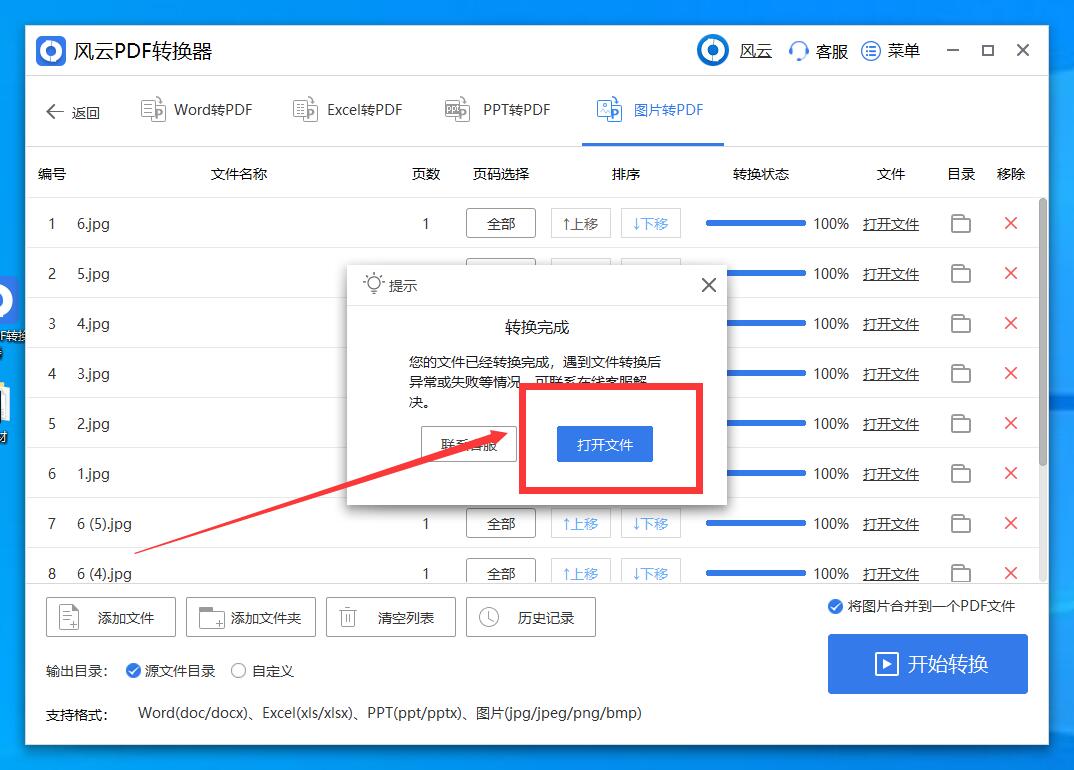Move 6 (5).jpg up with 上移

click(x=580, y=523)
